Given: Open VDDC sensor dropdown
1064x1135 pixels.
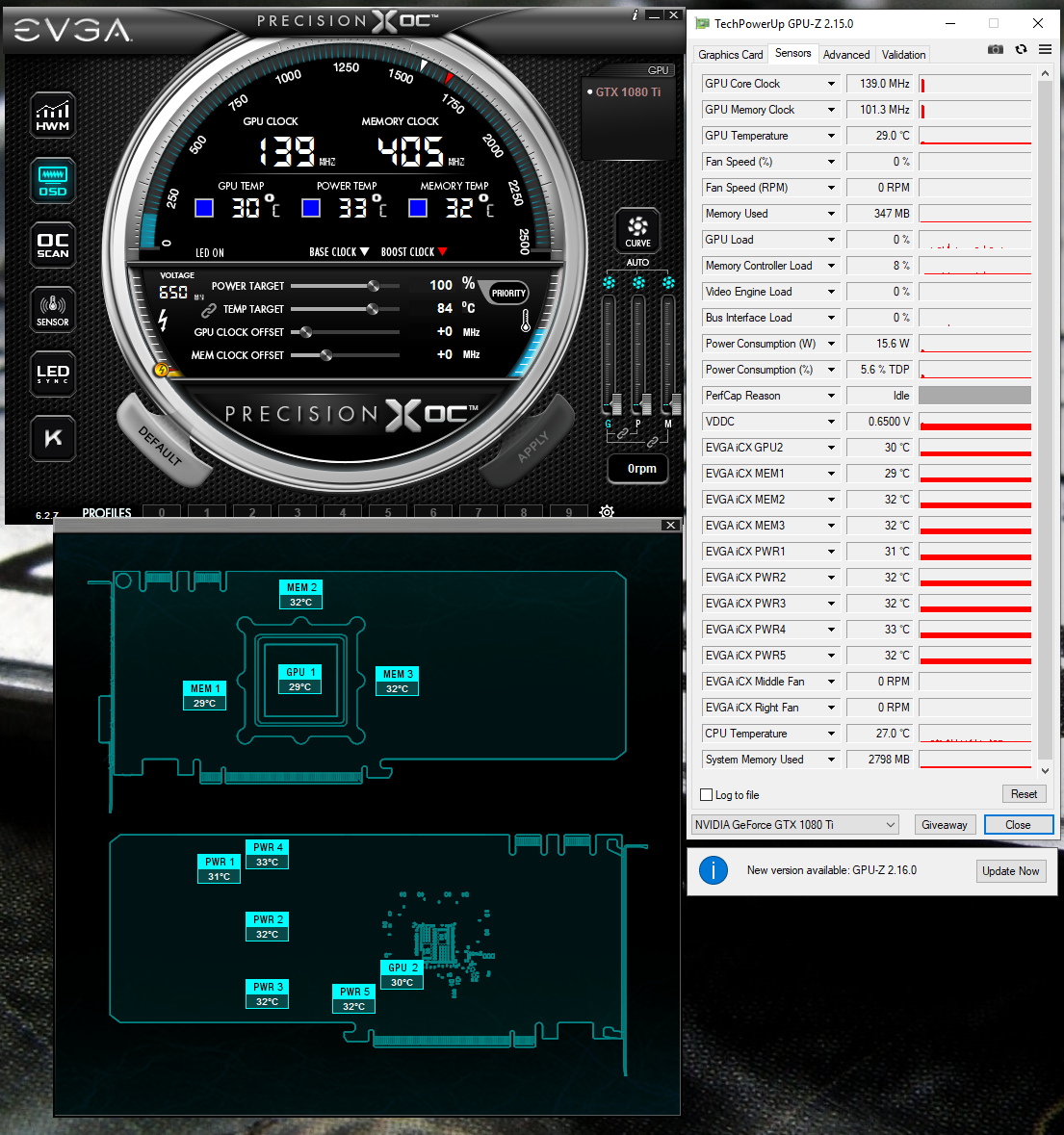Looking at the screenshot, I should (831, 422).
